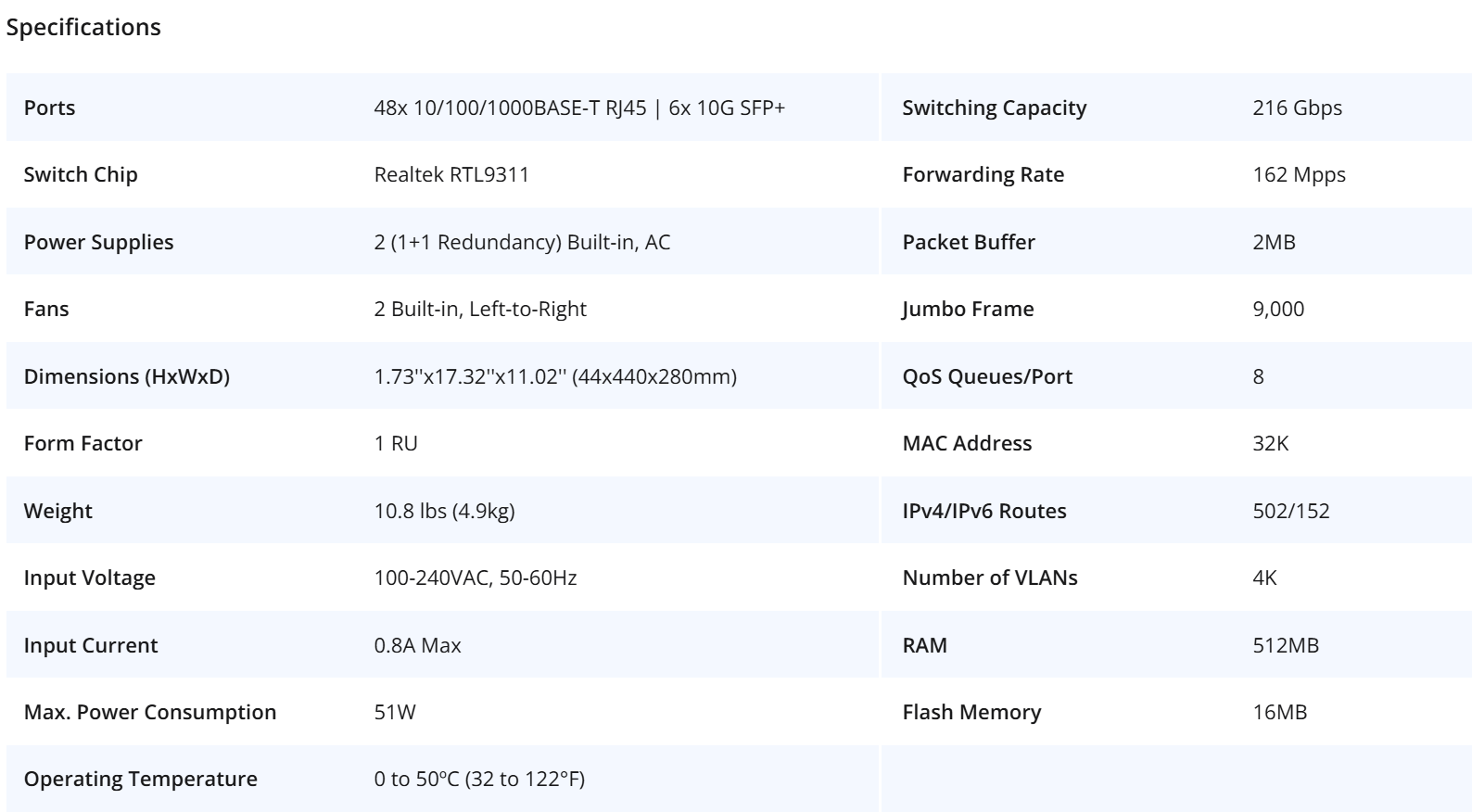Select the IPv4/IPv6 Routes value 502/152
The image size is (1472, 812).
[1291, 511]
